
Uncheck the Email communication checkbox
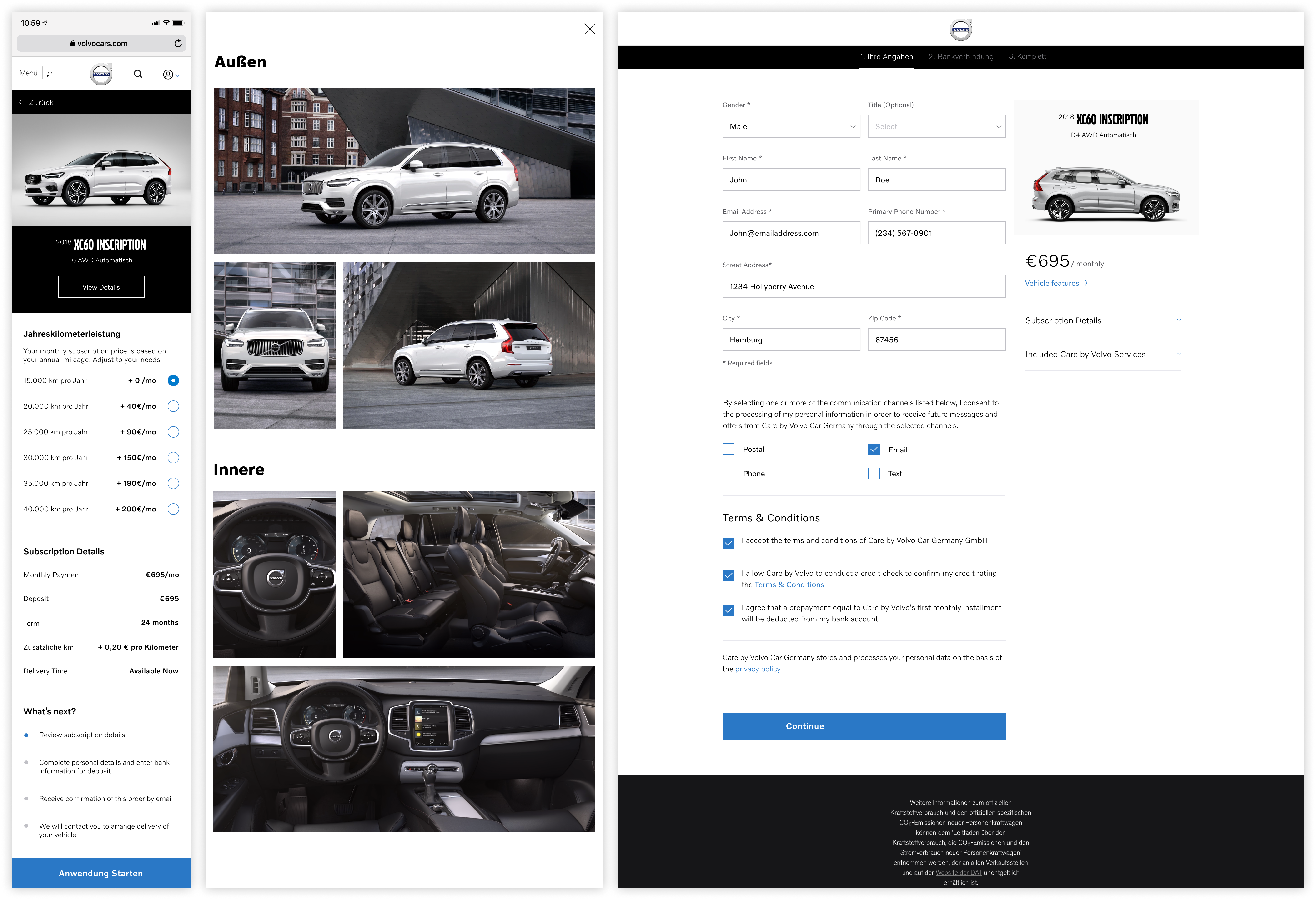874,450
